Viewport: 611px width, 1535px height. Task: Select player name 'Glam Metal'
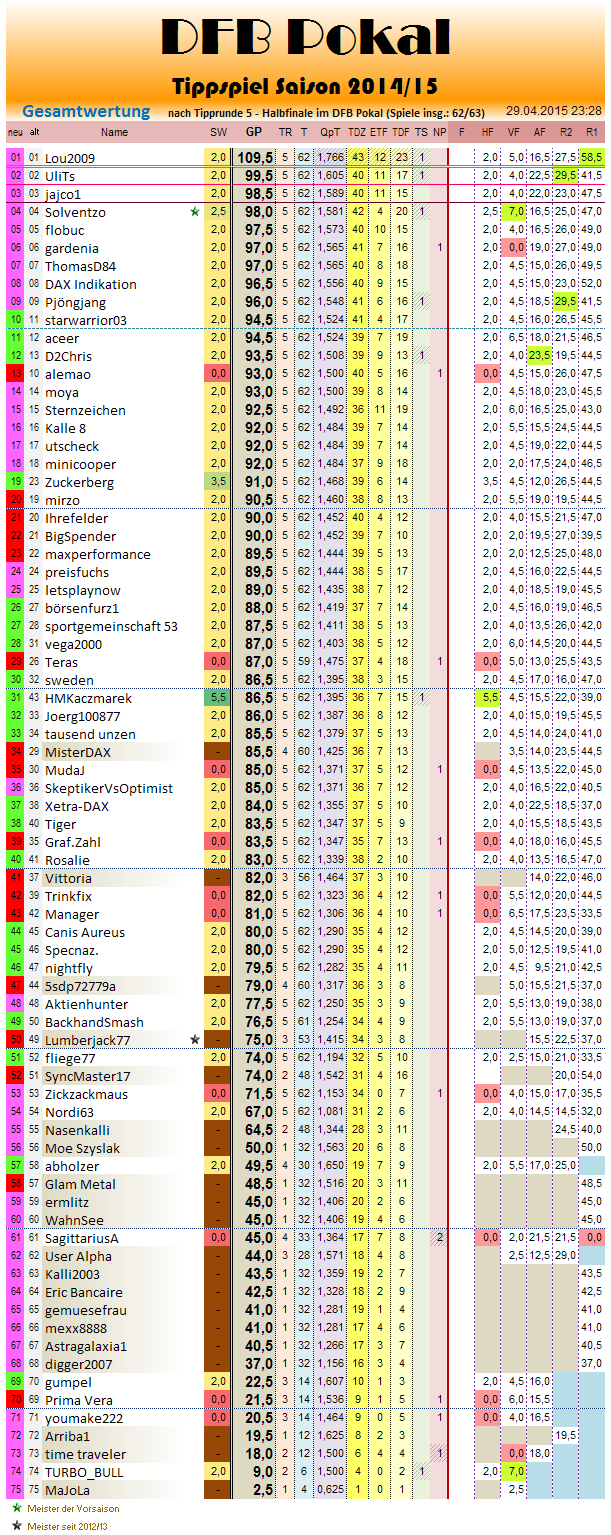[x=80, y=1184]
